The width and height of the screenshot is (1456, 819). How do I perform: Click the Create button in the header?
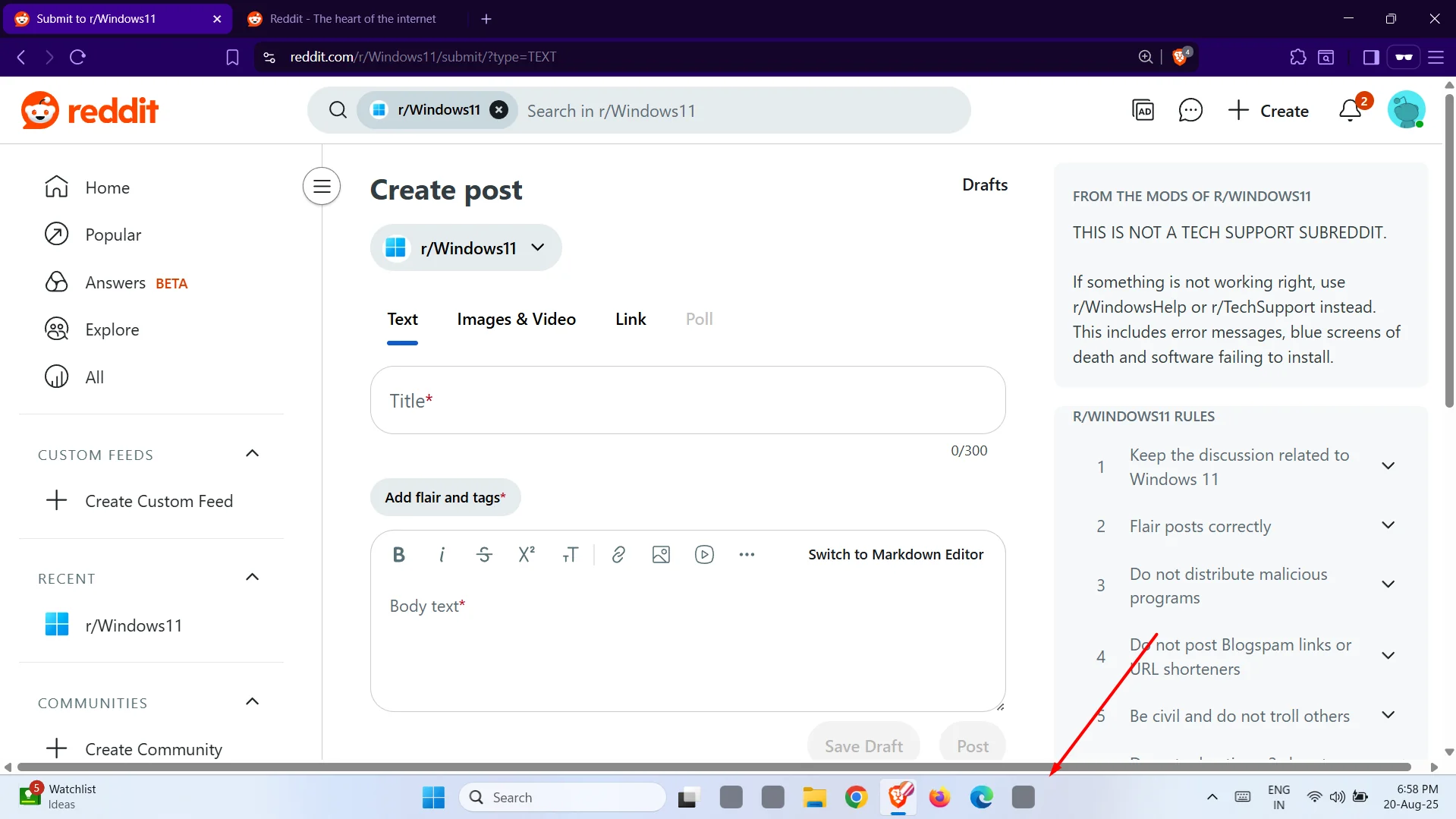pos(1269,111)
